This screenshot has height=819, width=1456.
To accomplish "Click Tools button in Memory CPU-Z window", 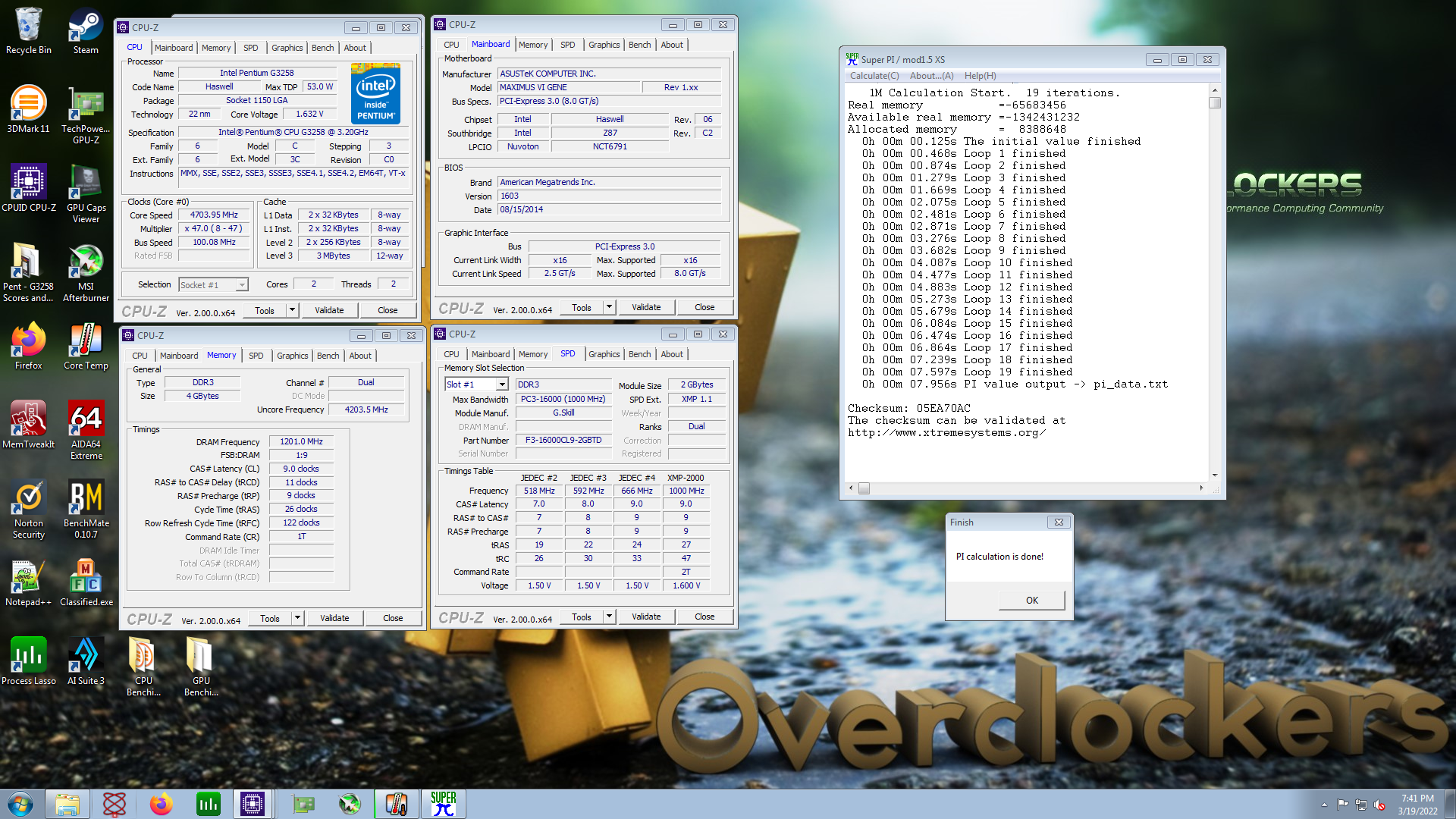I will [x=270, y=618].
